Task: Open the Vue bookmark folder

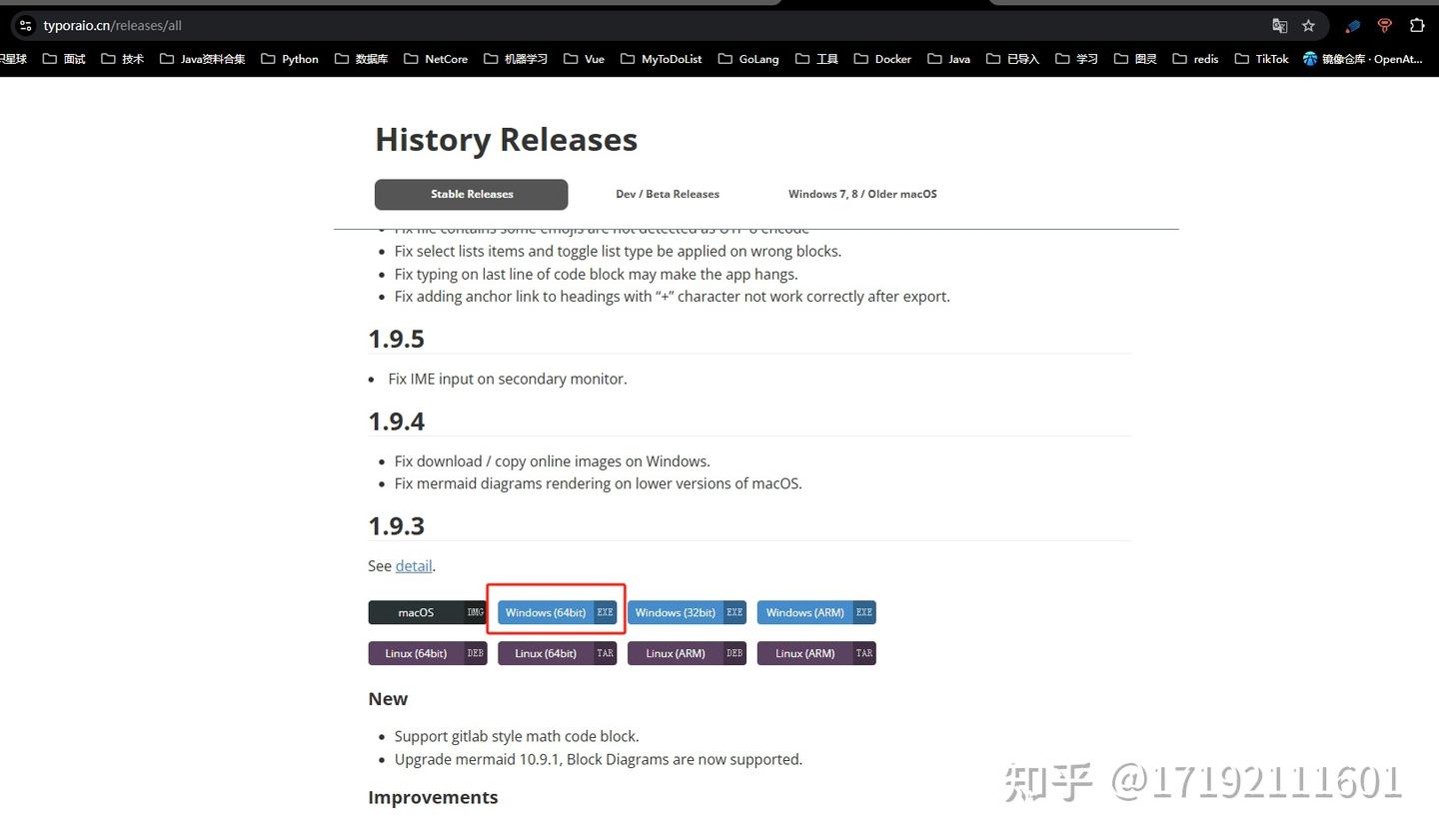Action: (x=584, y=59)
